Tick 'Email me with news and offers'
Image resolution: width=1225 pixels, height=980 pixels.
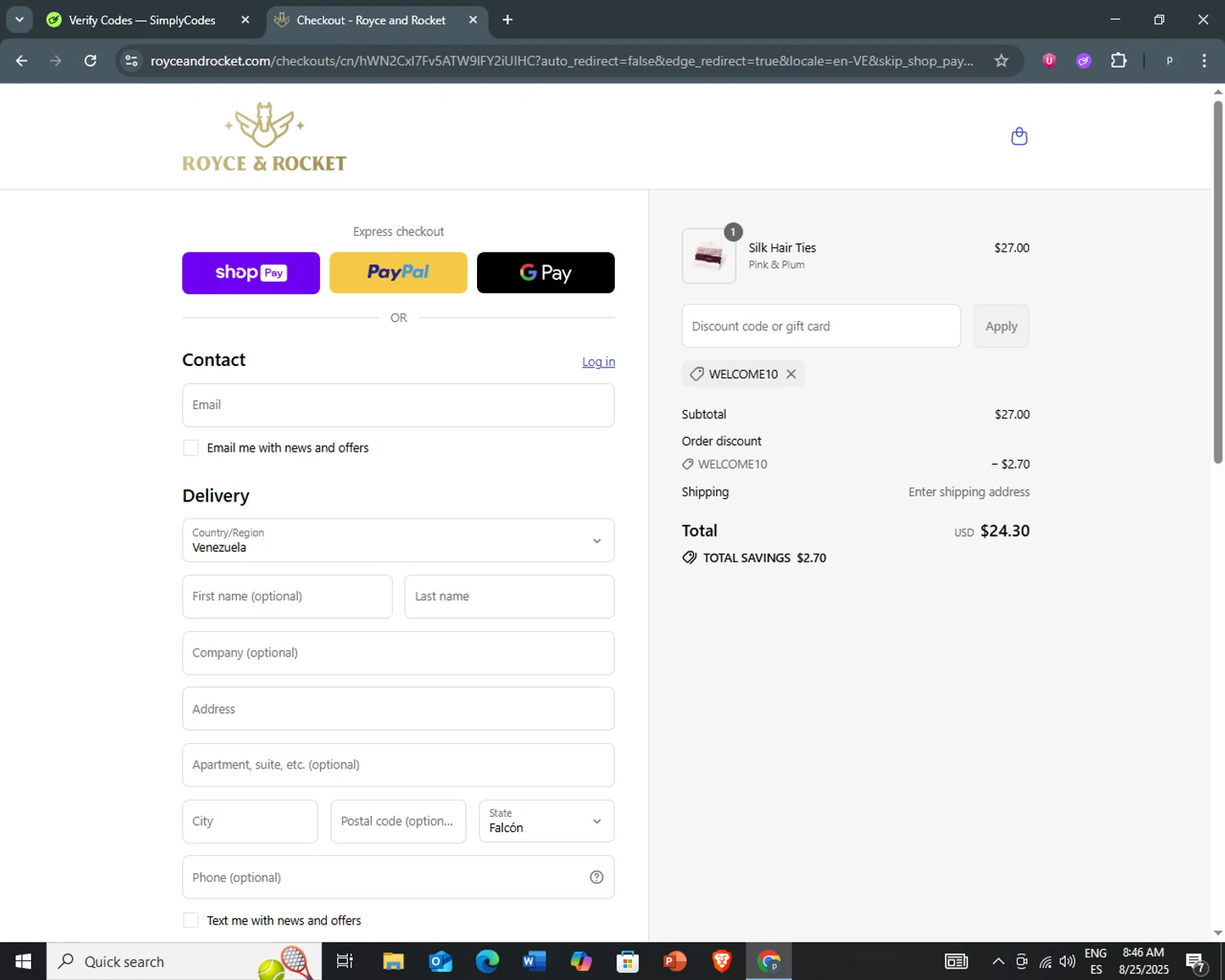[x=191, y=448]
